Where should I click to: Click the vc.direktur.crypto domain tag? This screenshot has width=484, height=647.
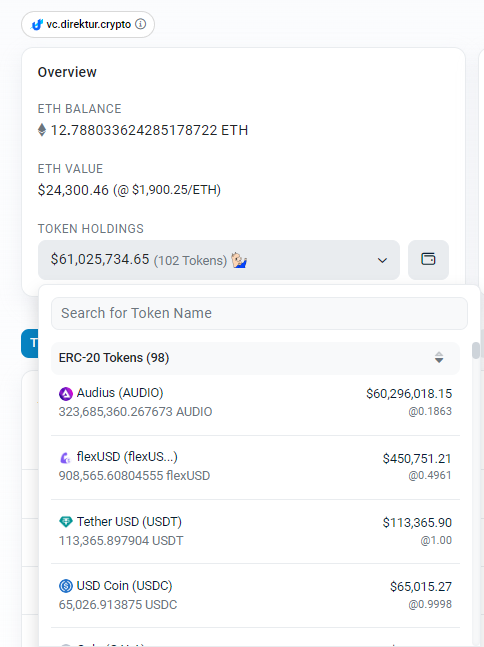coord(88,24)
